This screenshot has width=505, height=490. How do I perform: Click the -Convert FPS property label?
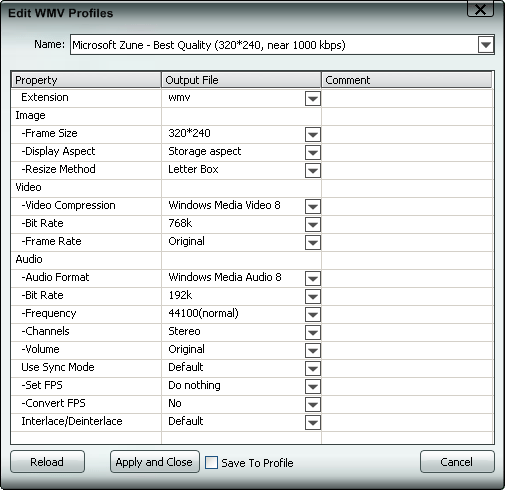point(53,403)
